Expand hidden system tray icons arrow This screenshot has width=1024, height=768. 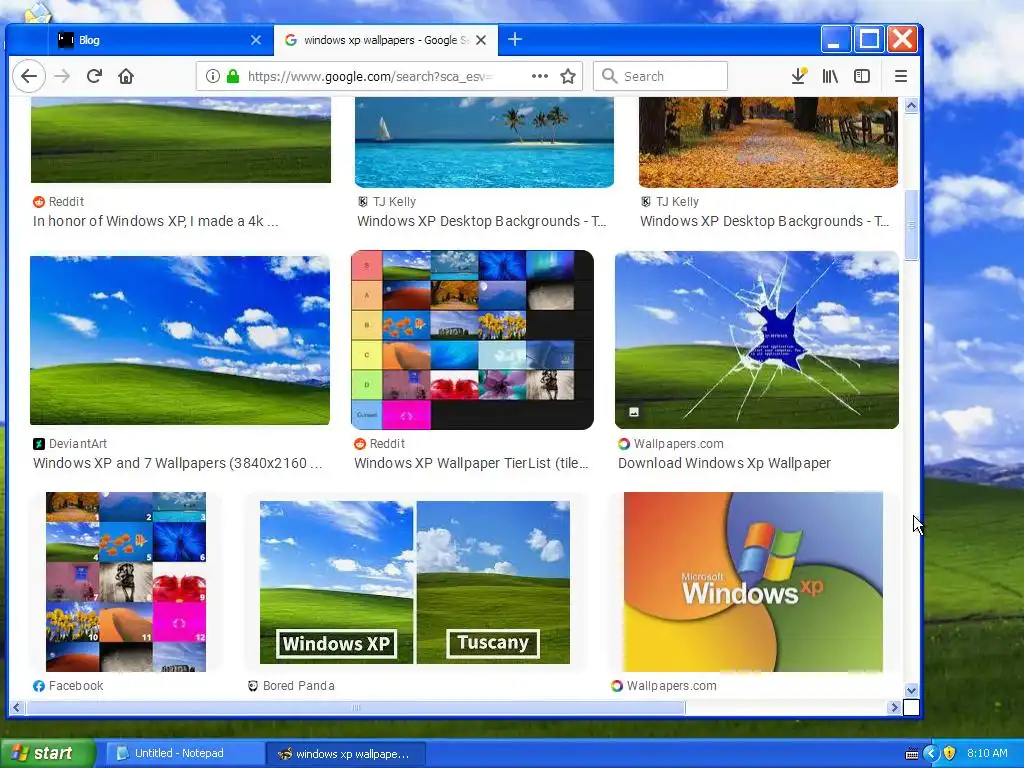click(931, 754)
